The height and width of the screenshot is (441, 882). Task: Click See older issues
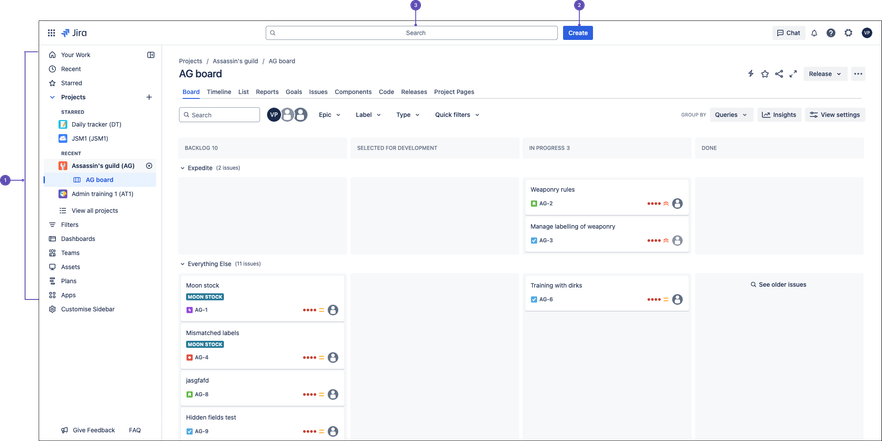pos(778,285)
